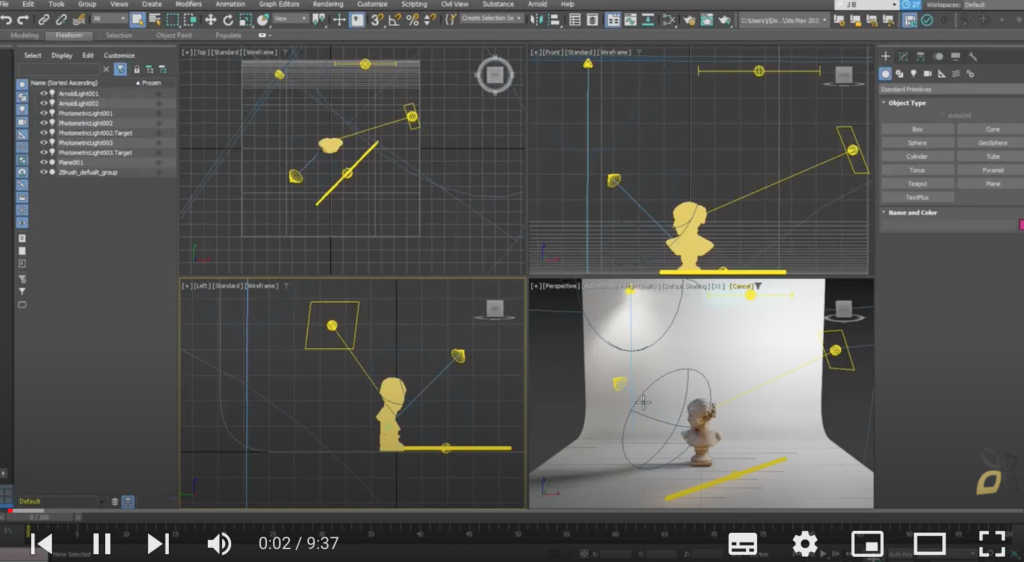Toggle the scene explorer filter funnel button
The width and height of the screenshot is (1024, 562).
pyautogui.click(x=121, y=69)
